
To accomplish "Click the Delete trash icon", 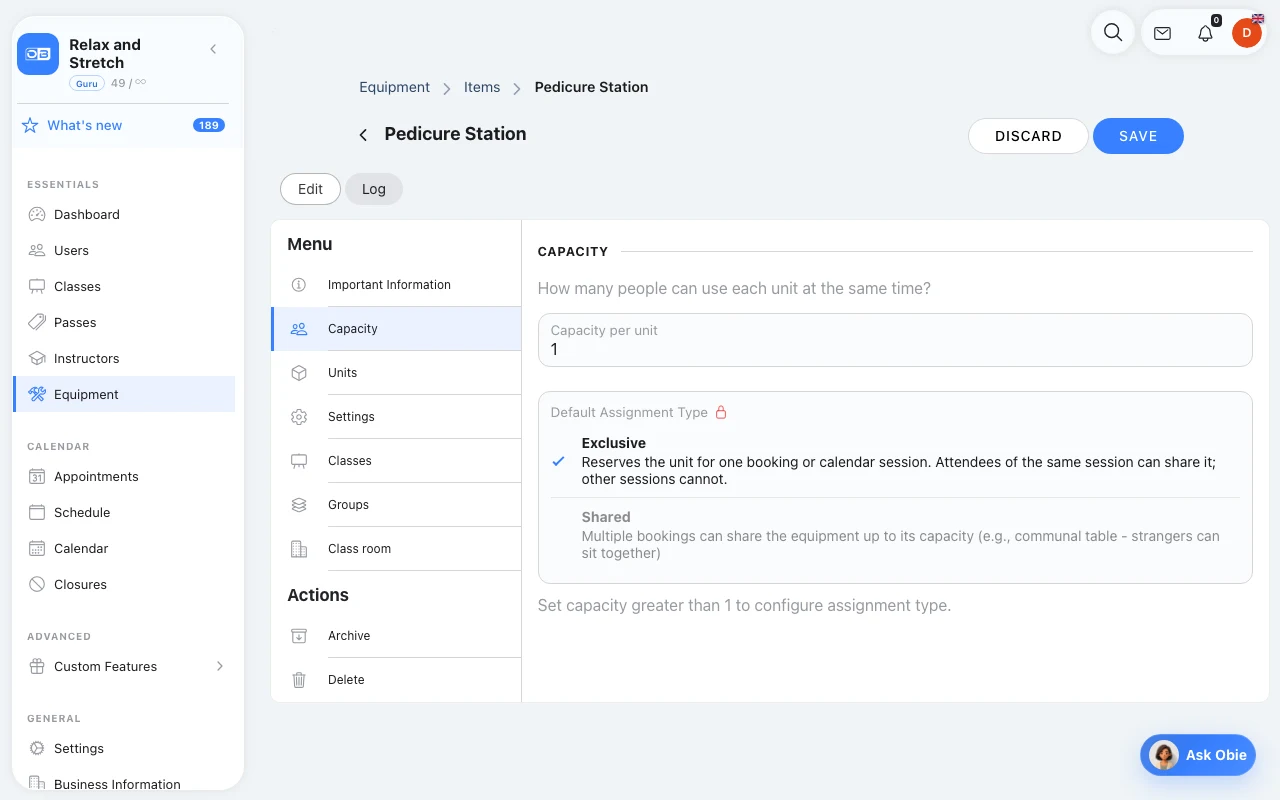I will point(298,680).
